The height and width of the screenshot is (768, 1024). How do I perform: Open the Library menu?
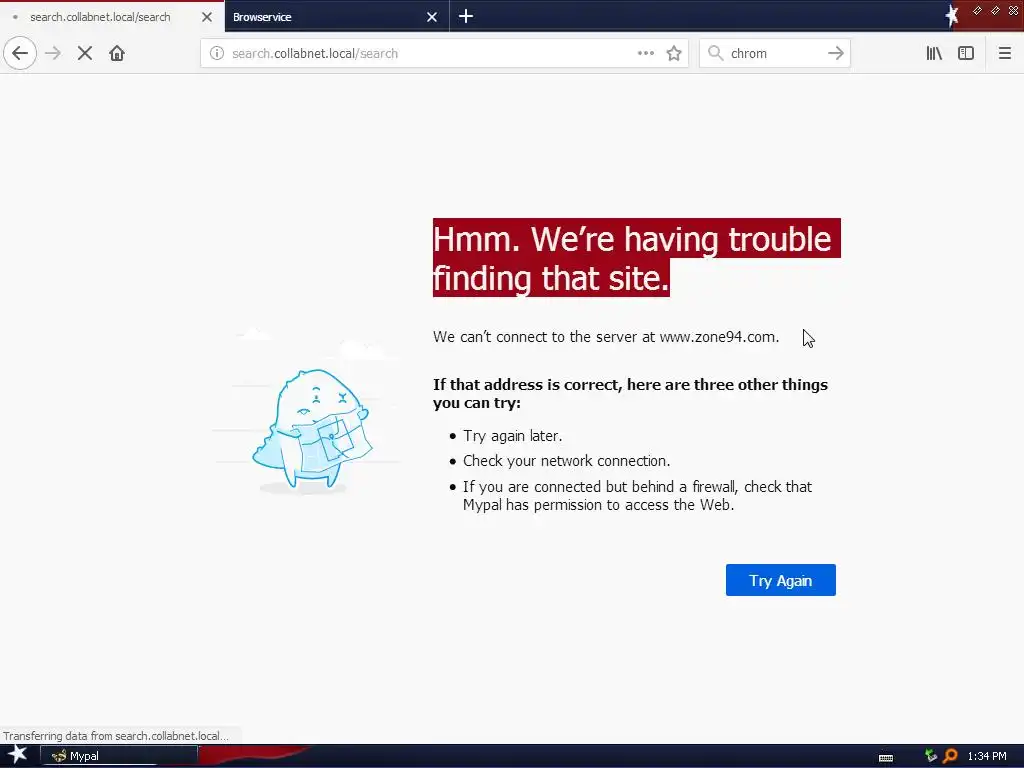pyautogui.click(x=934, y=53)
